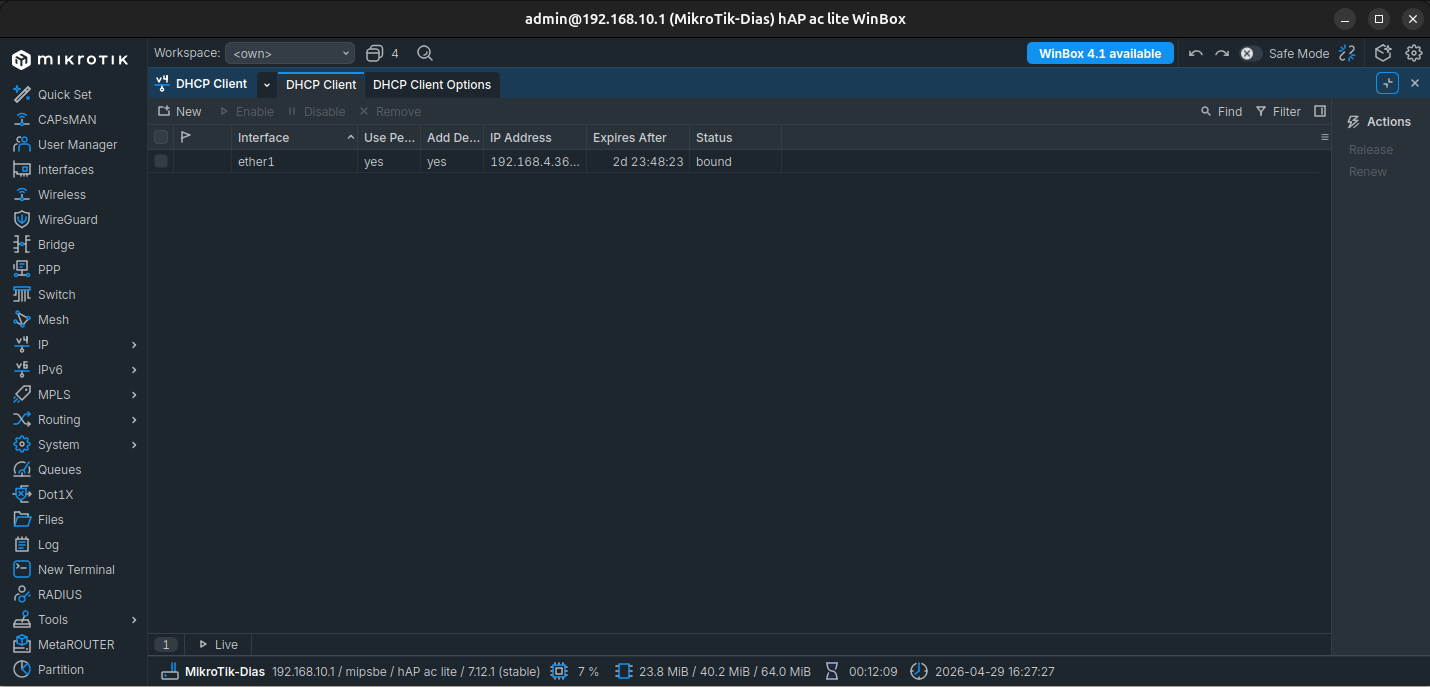This screenshot has width=1430, height=687.
Task: Open the CAPsMAN sidebar entry
Action: (67, 119)
